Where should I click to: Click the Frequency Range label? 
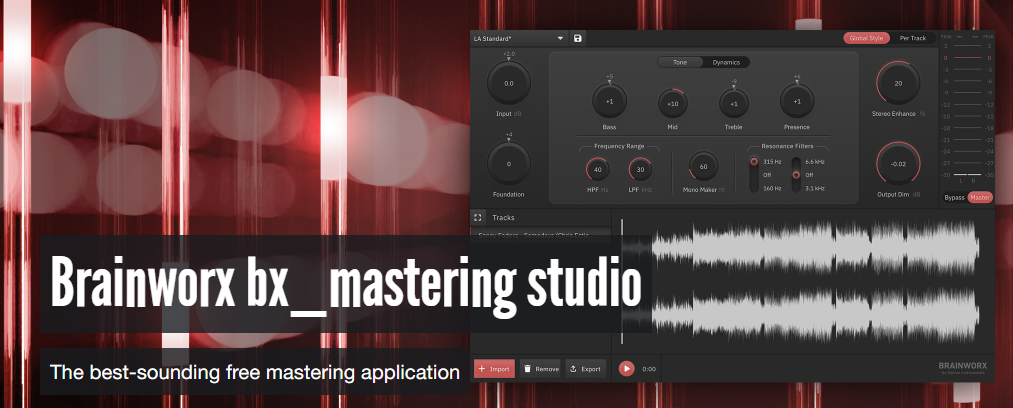click(619, 147)
